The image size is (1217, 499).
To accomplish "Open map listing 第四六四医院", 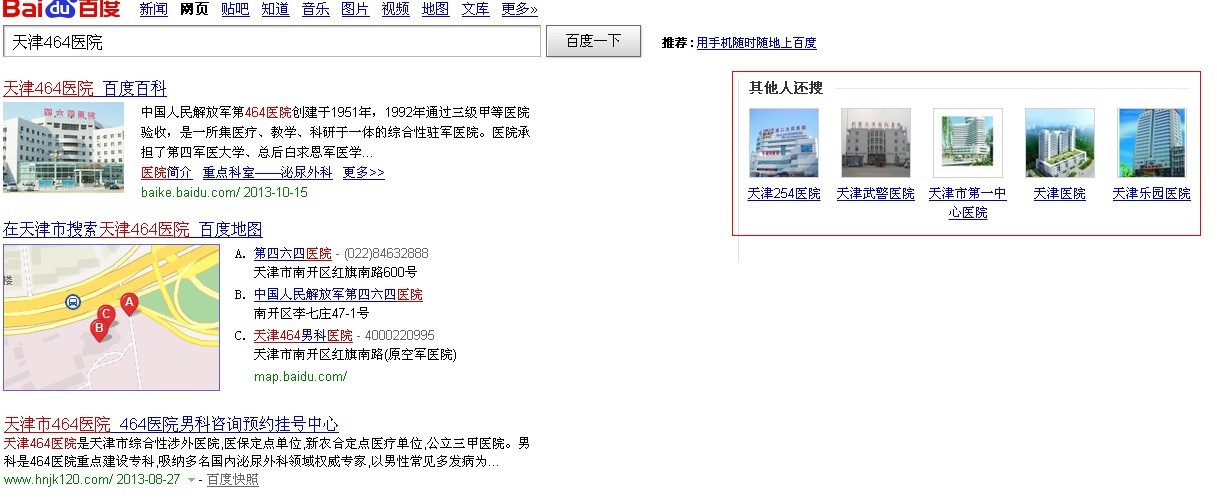I will pos(292,253).
